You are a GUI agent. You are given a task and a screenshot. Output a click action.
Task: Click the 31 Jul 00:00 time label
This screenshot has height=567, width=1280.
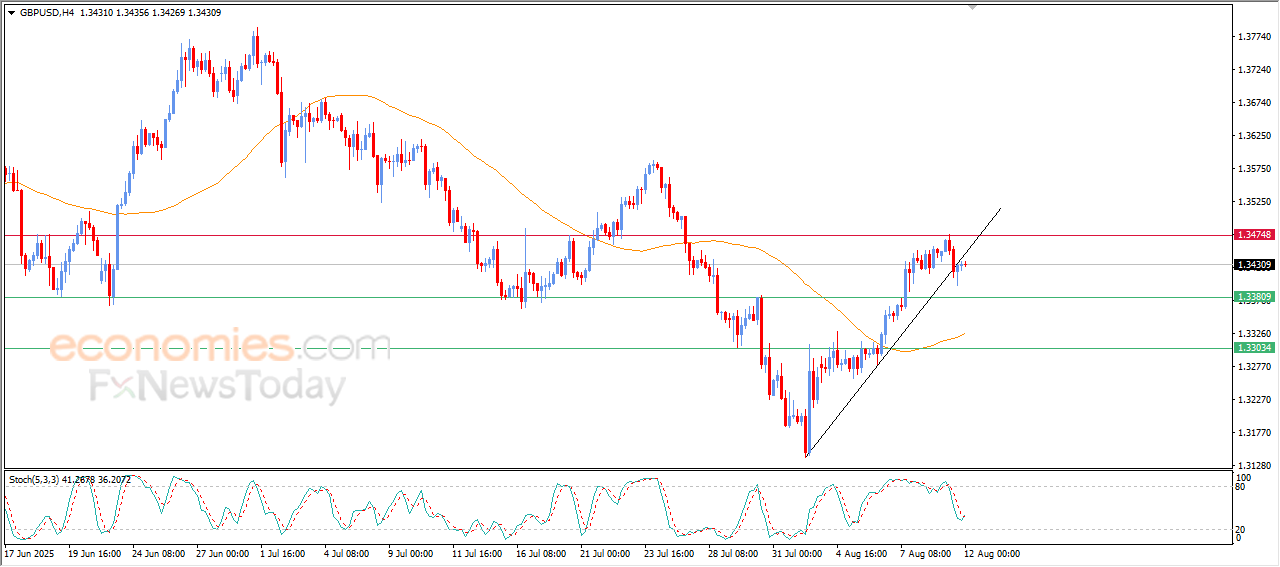click(x=797, y=553)
